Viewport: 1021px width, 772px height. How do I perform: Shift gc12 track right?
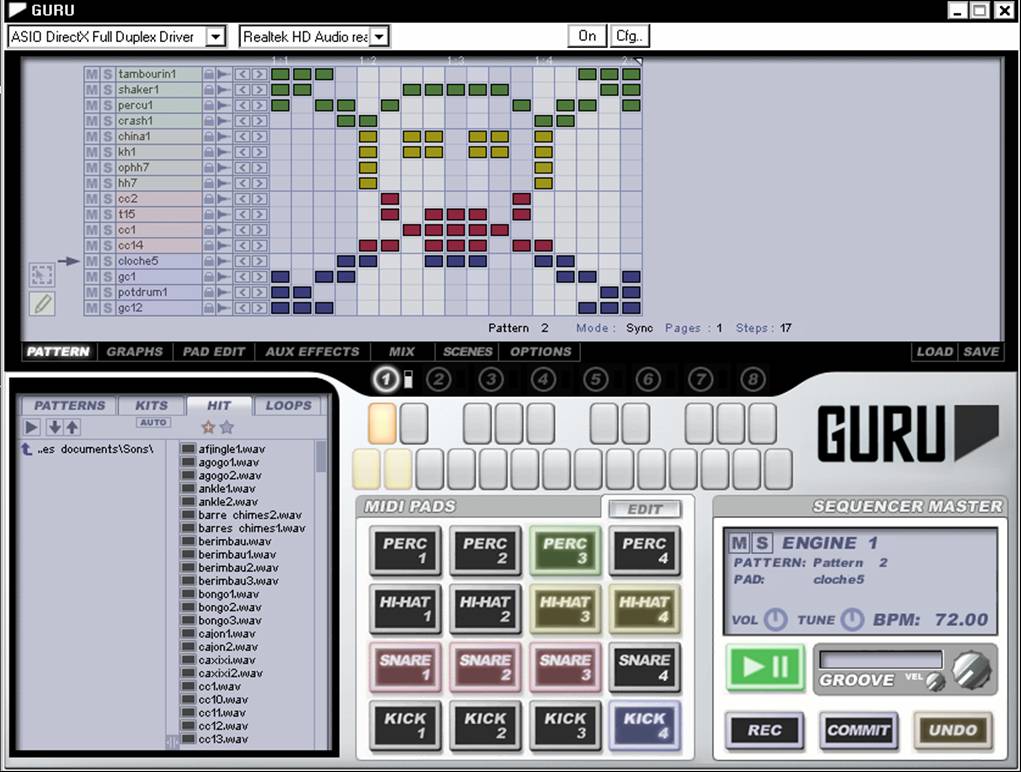(259, 308)
